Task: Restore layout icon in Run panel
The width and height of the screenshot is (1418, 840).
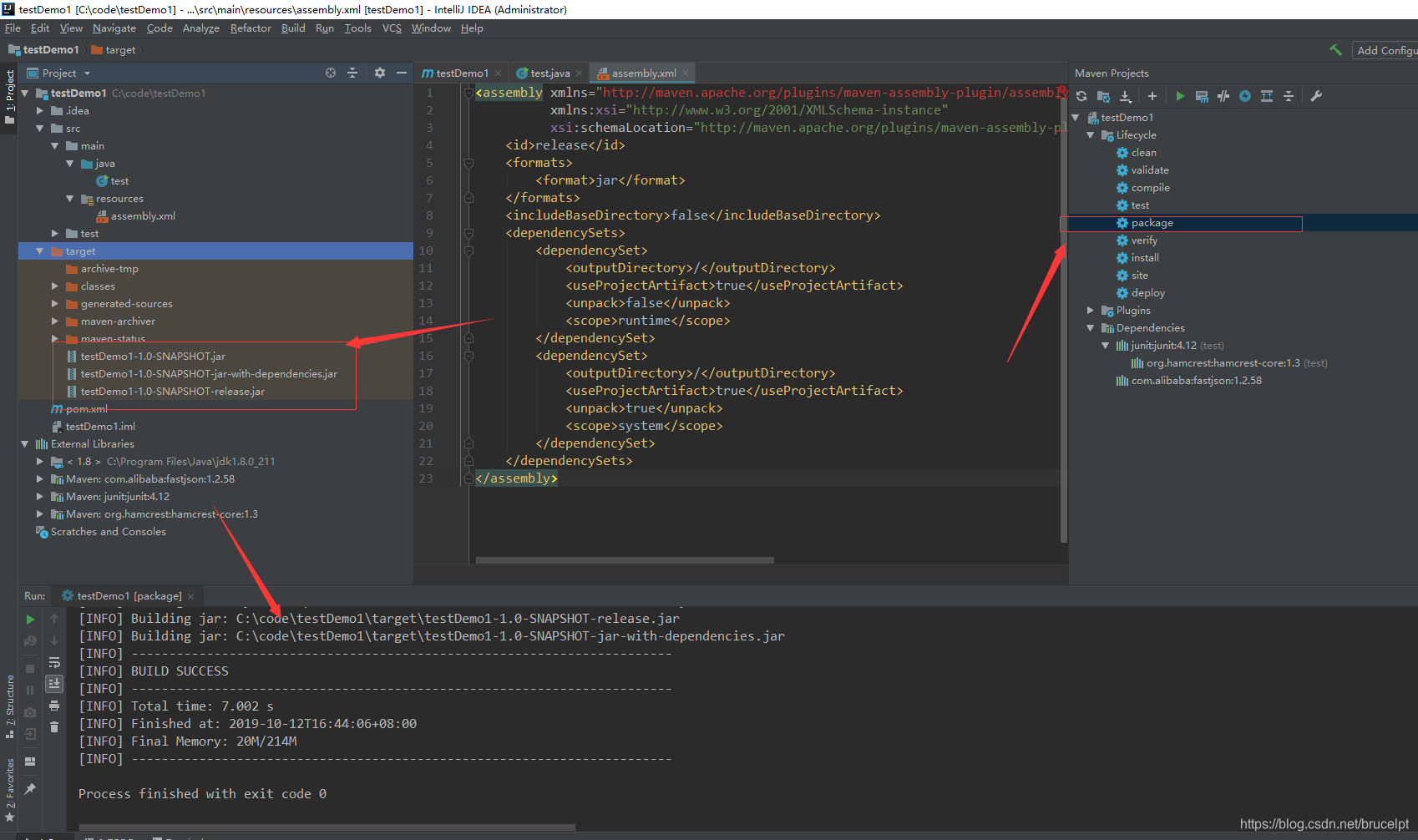Action: click(x=30, y=762)
